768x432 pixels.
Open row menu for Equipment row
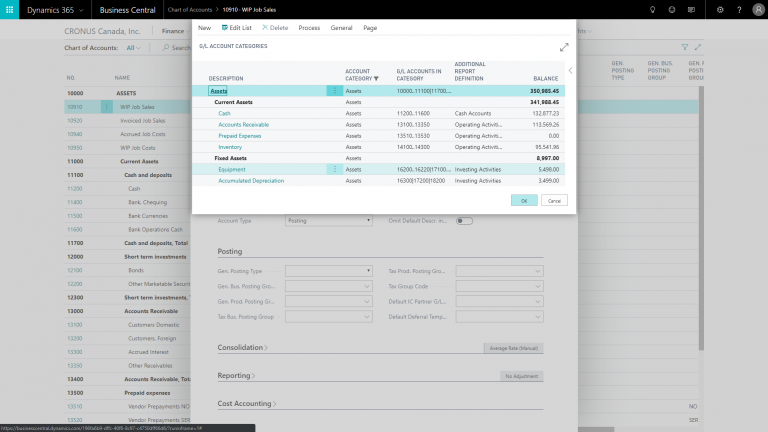[x=335, y=169]
